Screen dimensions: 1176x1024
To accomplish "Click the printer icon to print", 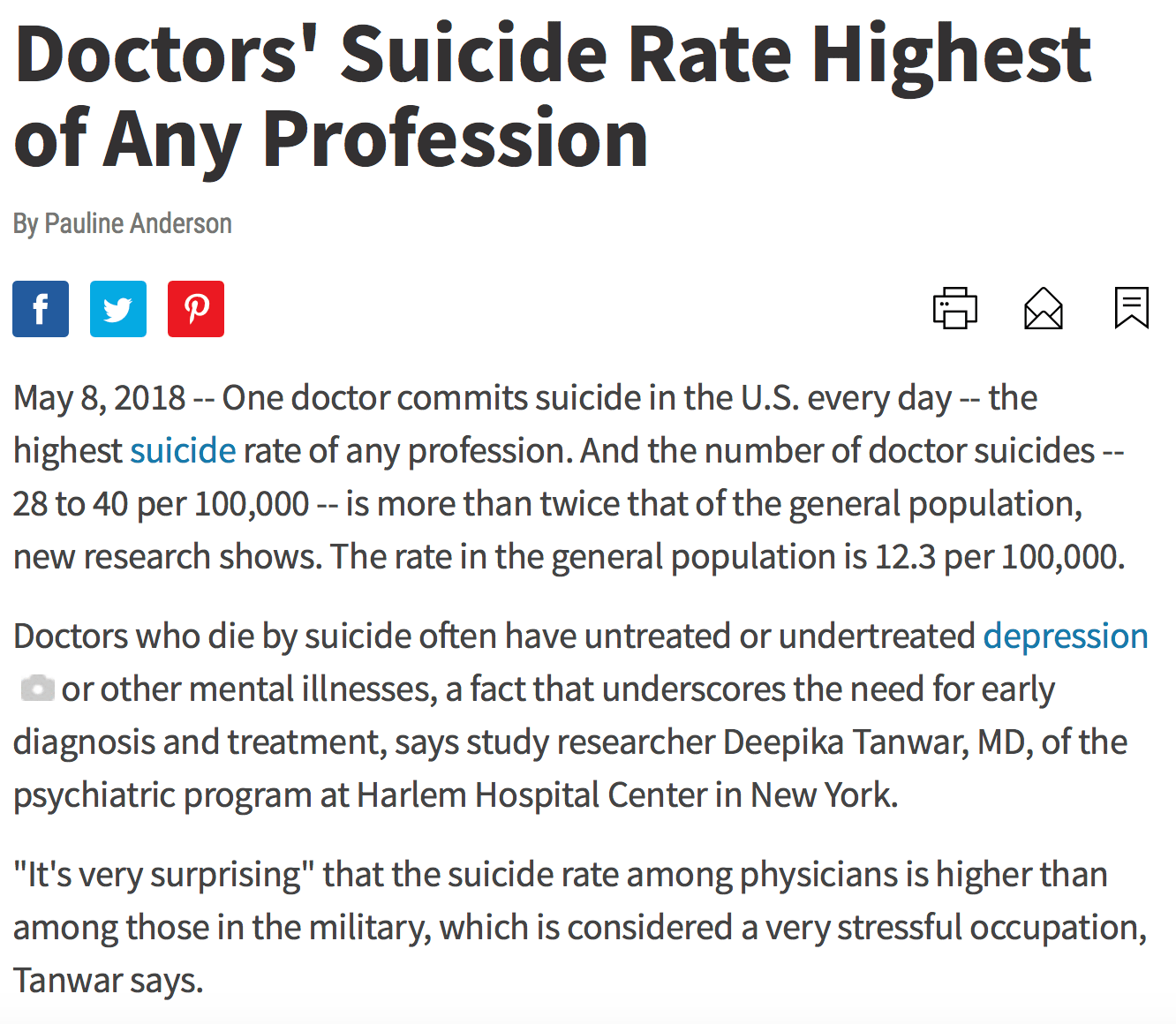I will tap(955, 308).
